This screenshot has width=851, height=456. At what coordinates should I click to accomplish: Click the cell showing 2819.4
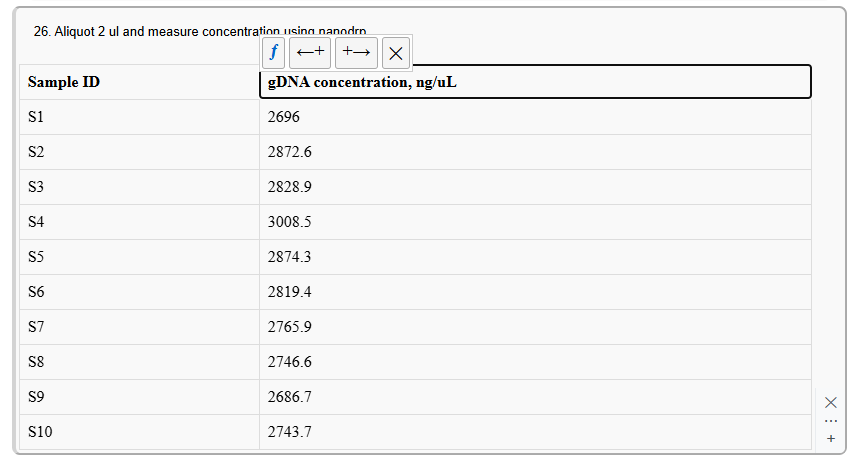click(534, 292)
